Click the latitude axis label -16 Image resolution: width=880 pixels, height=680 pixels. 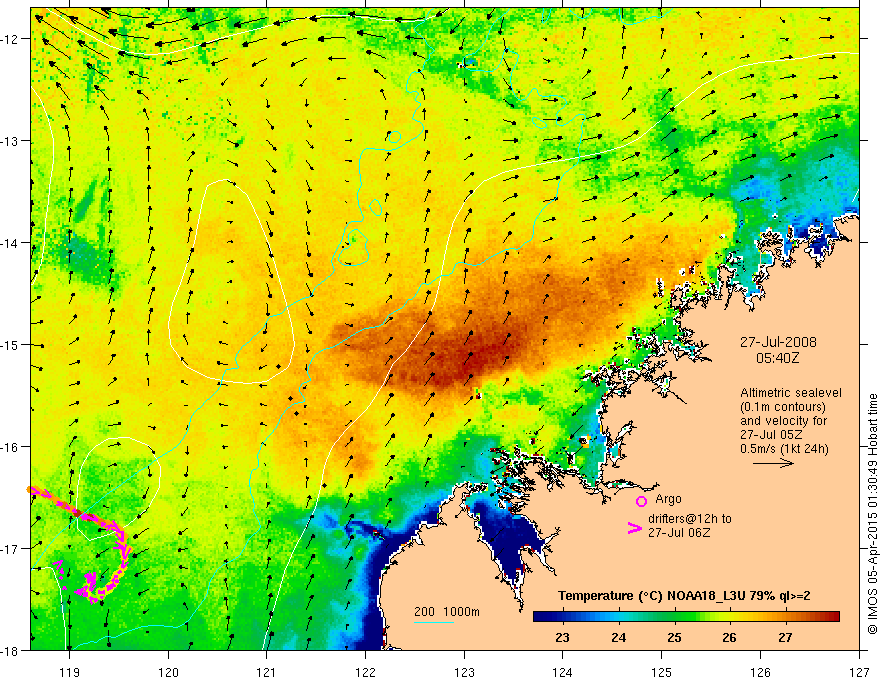pos(11,447)
